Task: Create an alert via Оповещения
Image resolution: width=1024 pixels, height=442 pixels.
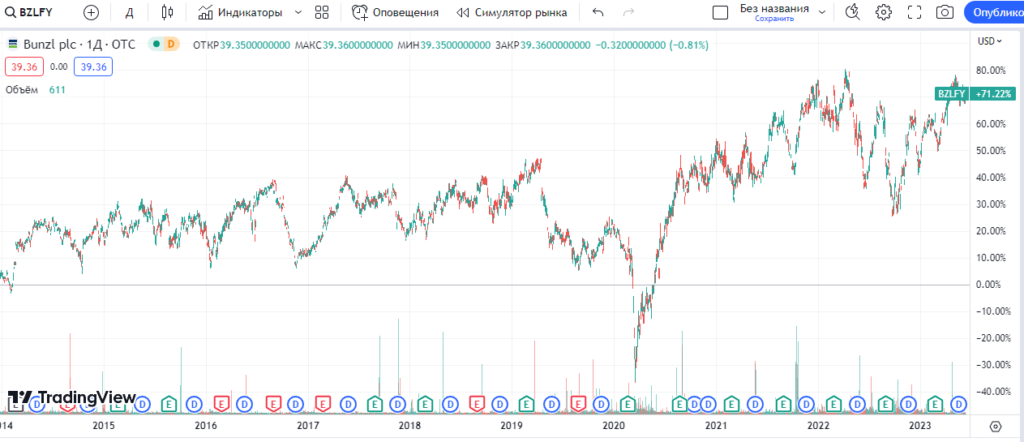Action: tap(395, 12)
